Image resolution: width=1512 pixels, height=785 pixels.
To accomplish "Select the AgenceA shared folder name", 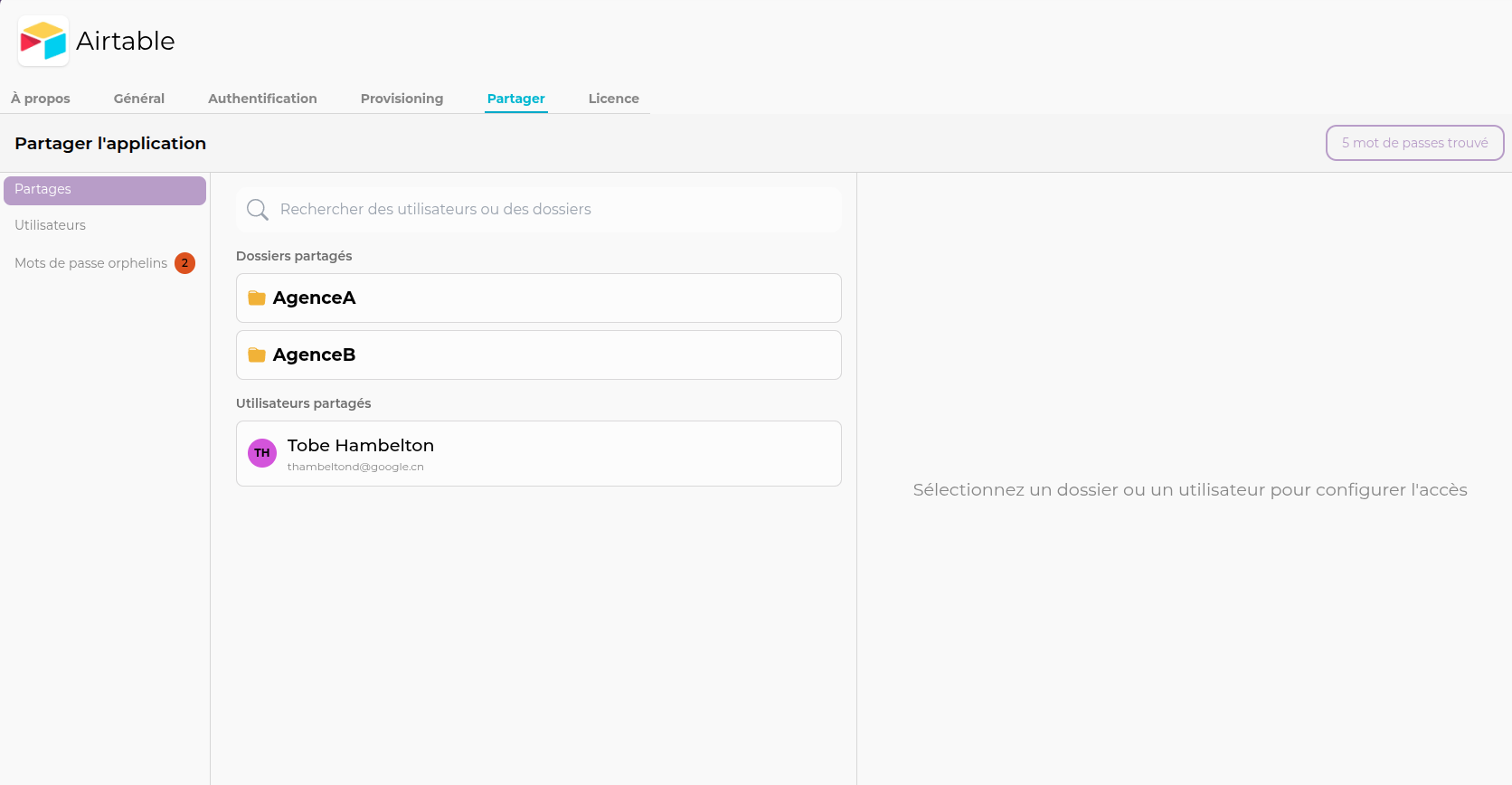I will [x=315, y=298].
